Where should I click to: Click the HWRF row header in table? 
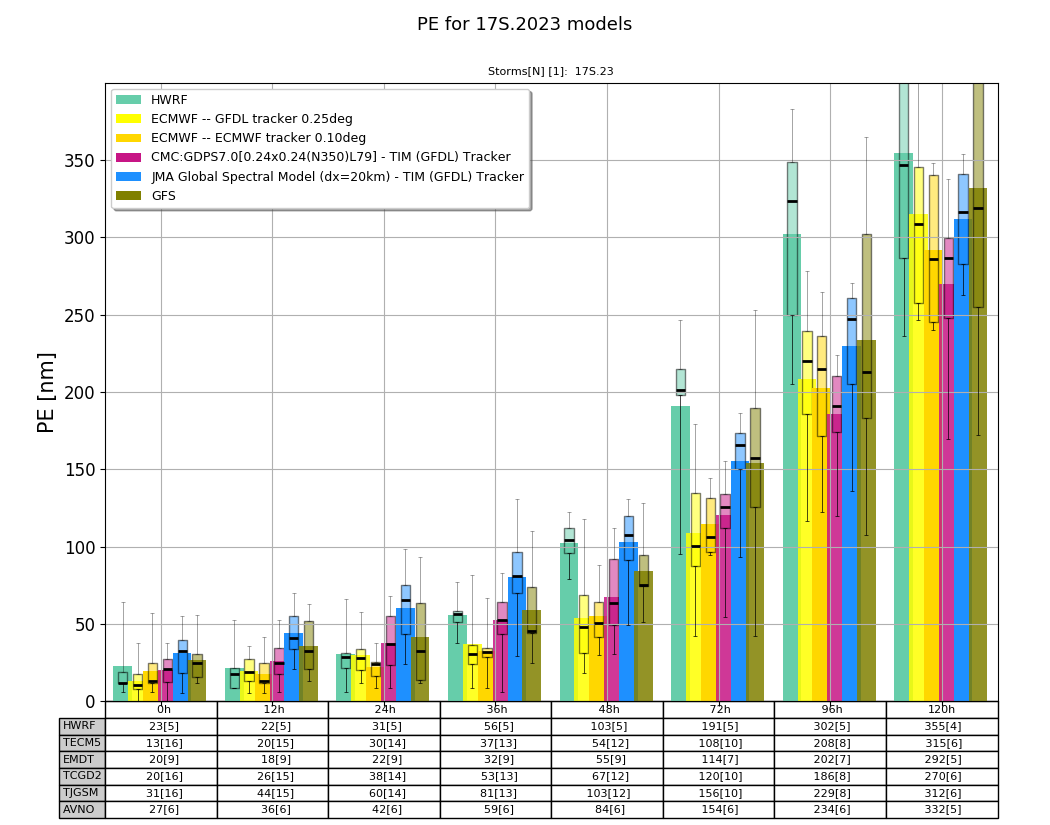[x=82, y=726]
